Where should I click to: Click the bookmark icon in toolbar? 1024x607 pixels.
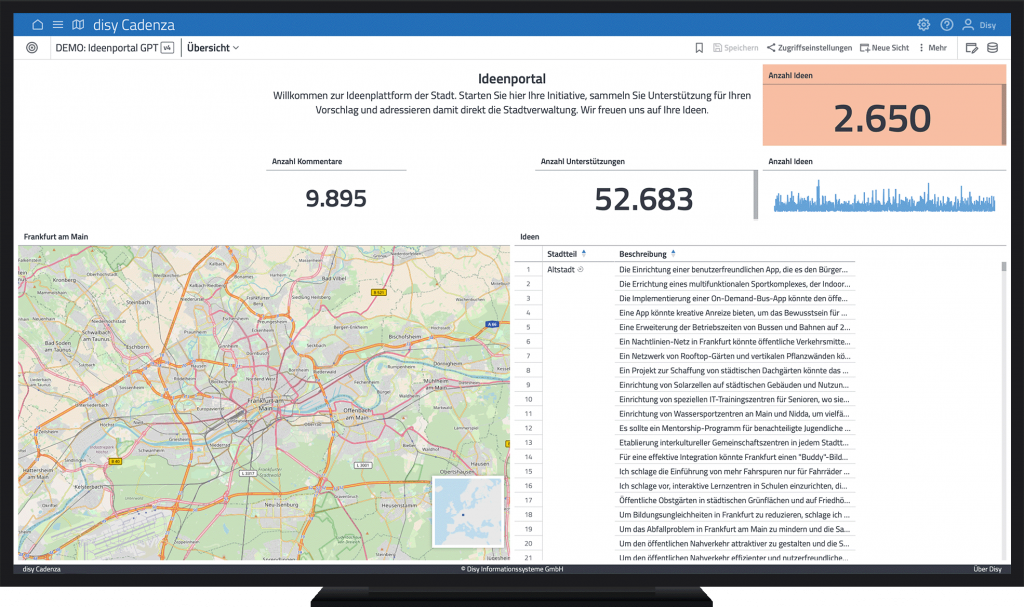[700, 48]
